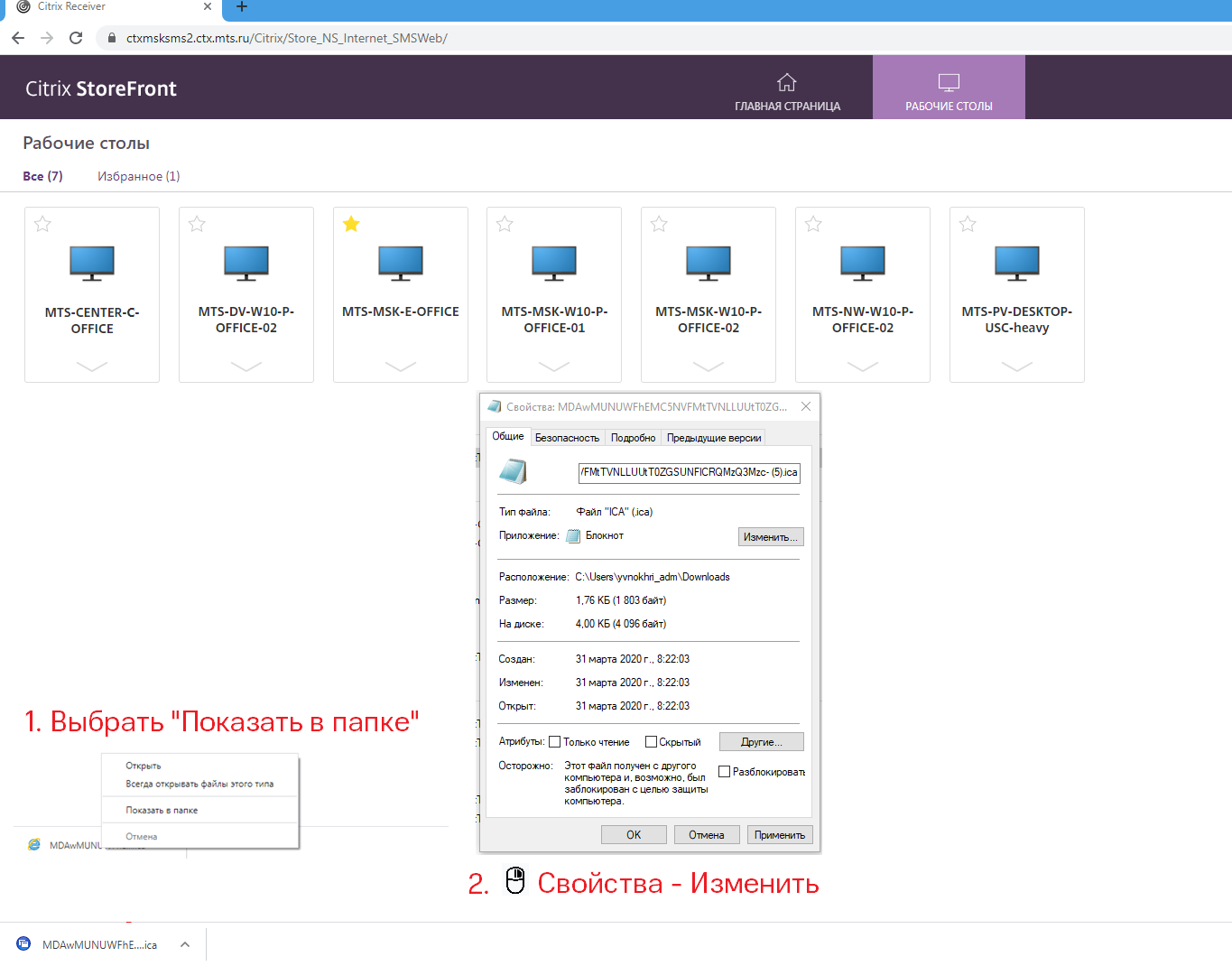The height and width of the screenshot is (966, 1232).
Task: Click the РАБОЧИЕ СТОЛЫ navigation label
Action: tap(949, 107)
